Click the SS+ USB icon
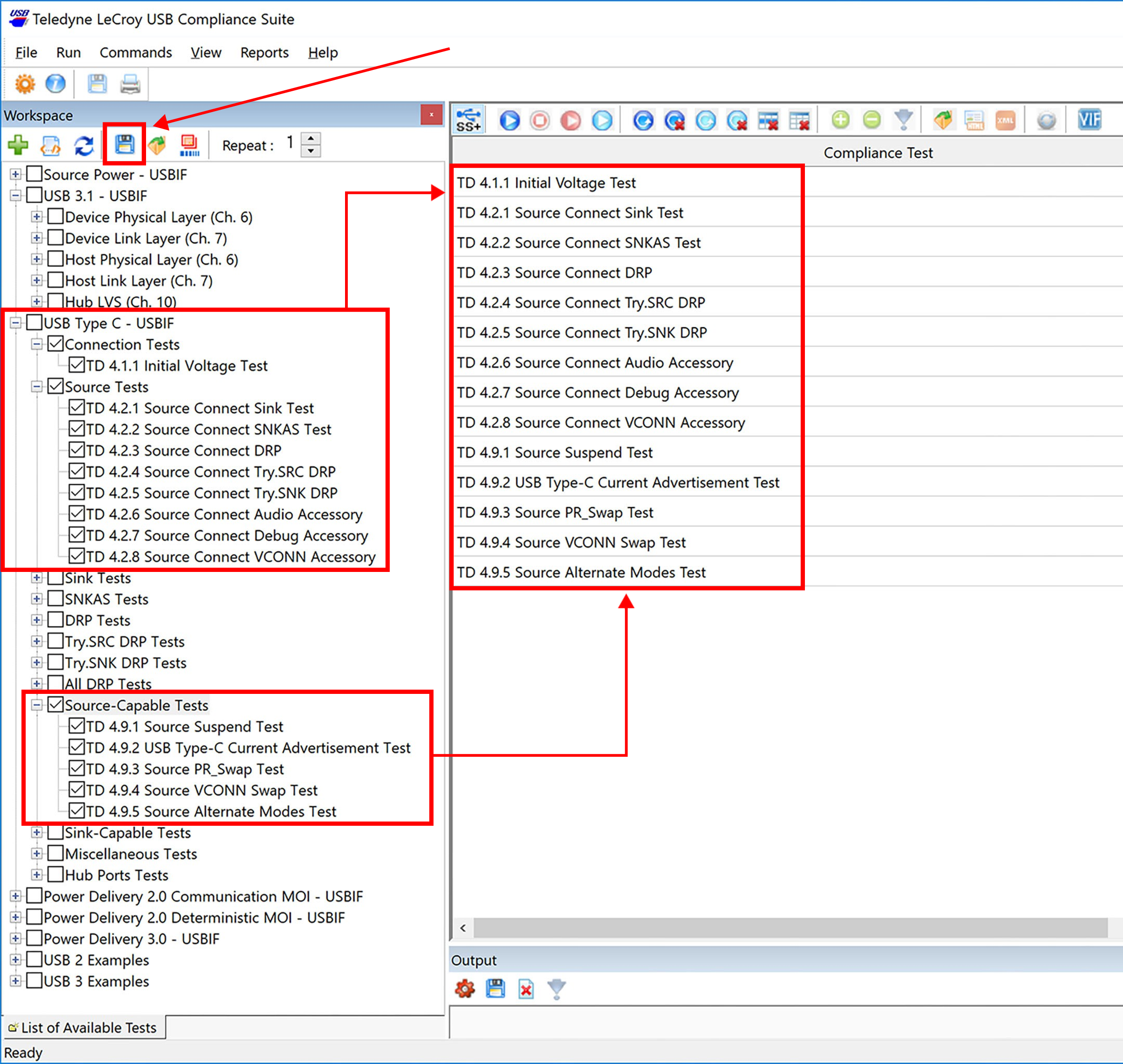This screenshot has height=1064, width=1123. (x=469, y=120)
